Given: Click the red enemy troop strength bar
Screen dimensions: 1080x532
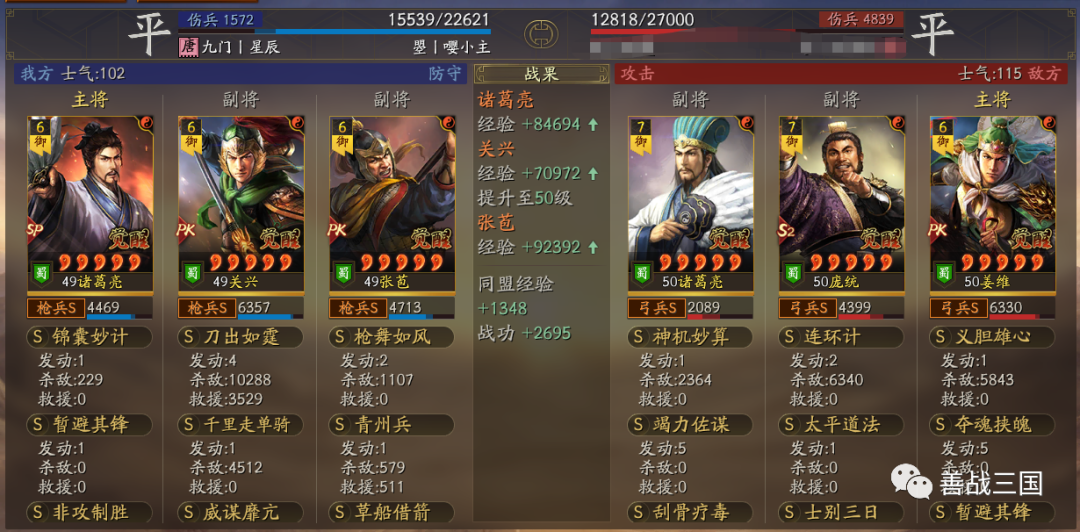Looking at the screenshot, I should point(747,31).
